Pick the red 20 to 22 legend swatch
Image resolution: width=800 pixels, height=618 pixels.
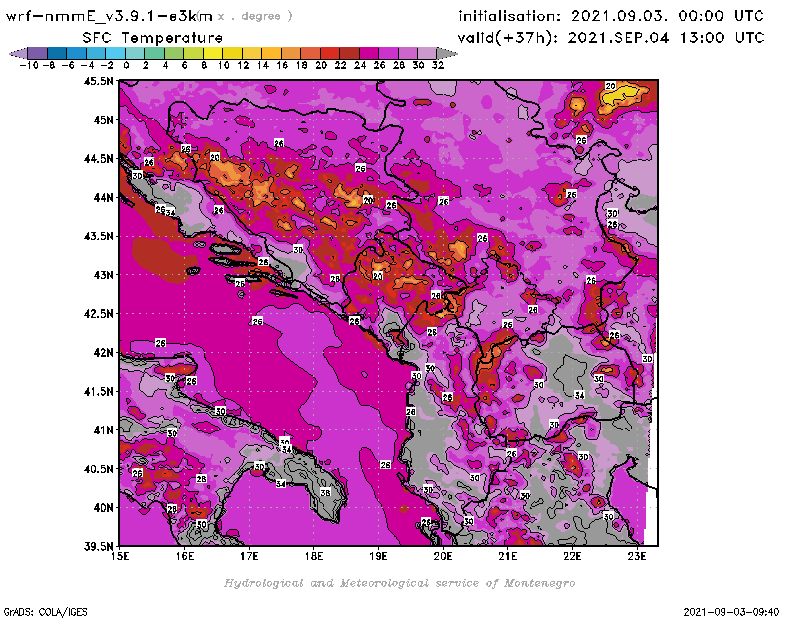pyautogui.click(x=330, y=53)
